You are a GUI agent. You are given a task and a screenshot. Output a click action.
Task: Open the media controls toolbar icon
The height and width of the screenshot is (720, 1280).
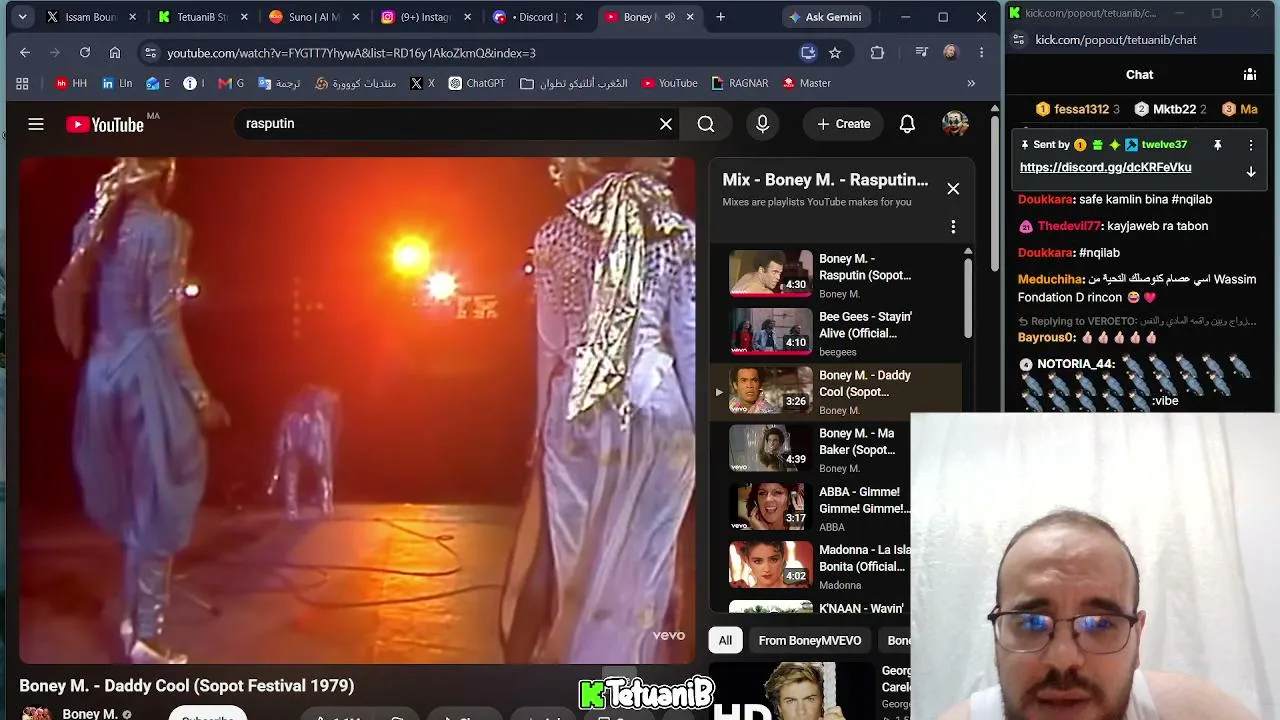[x=923, y=53]
